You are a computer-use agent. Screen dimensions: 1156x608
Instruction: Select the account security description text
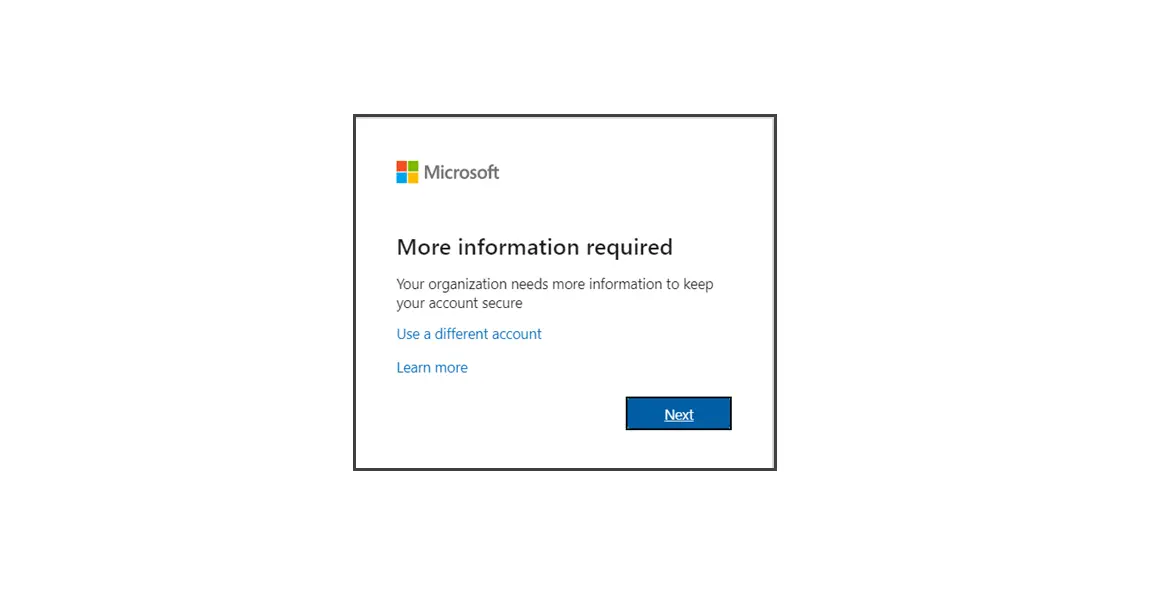[x=555, y=293]
